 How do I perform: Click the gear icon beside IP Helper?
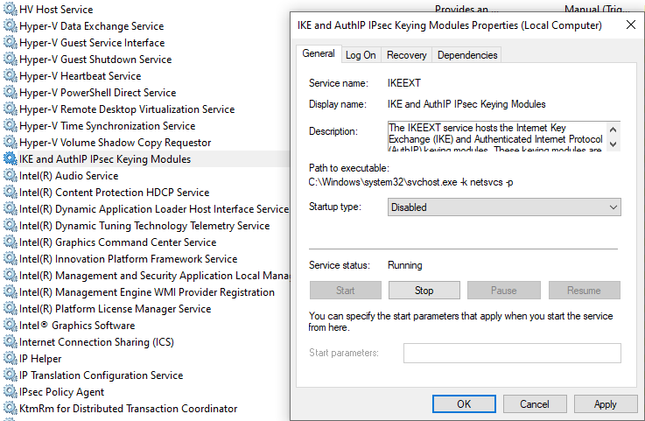pyautogui.click(x=10, y=358)
